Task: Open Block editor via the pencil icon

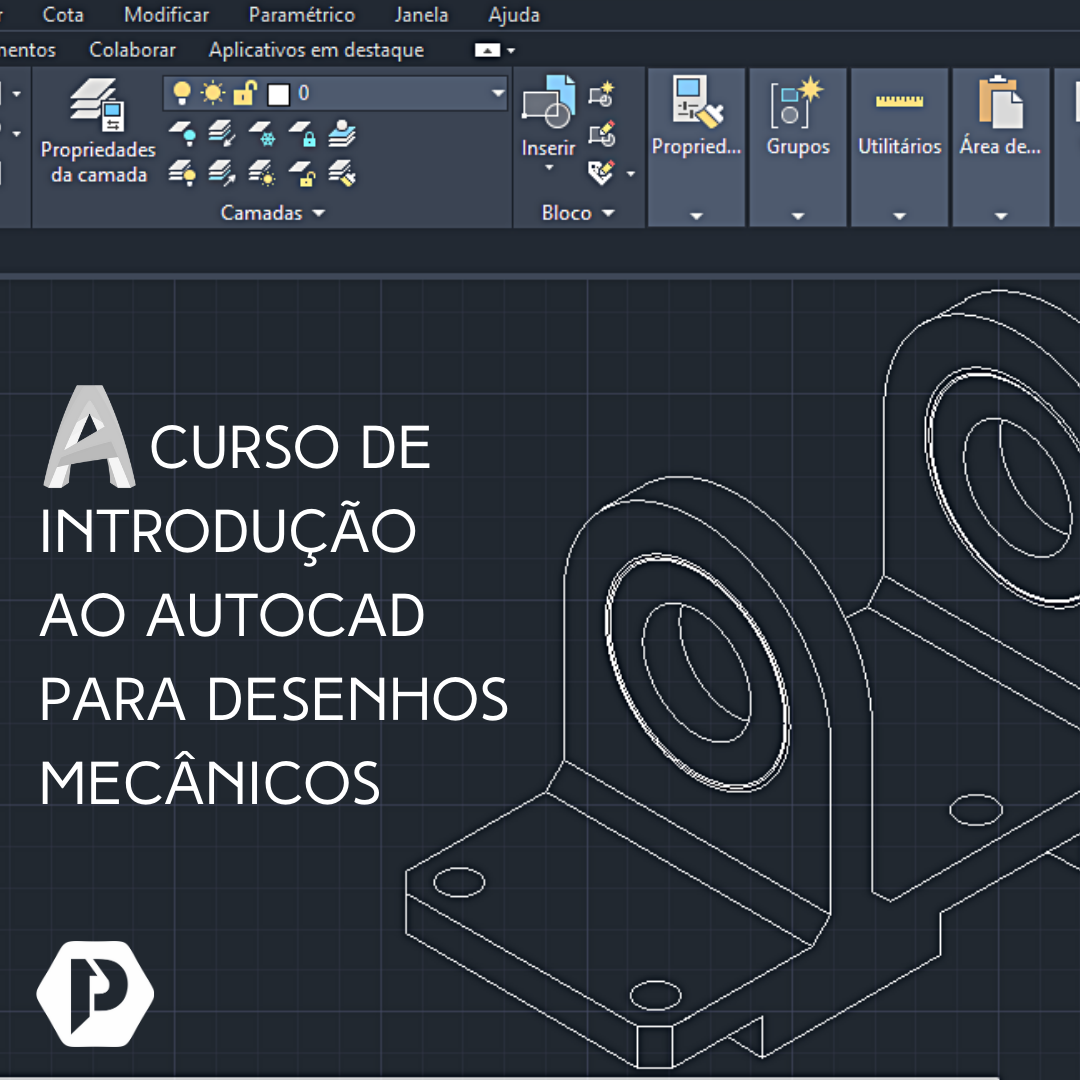Action: click(600, 133)
